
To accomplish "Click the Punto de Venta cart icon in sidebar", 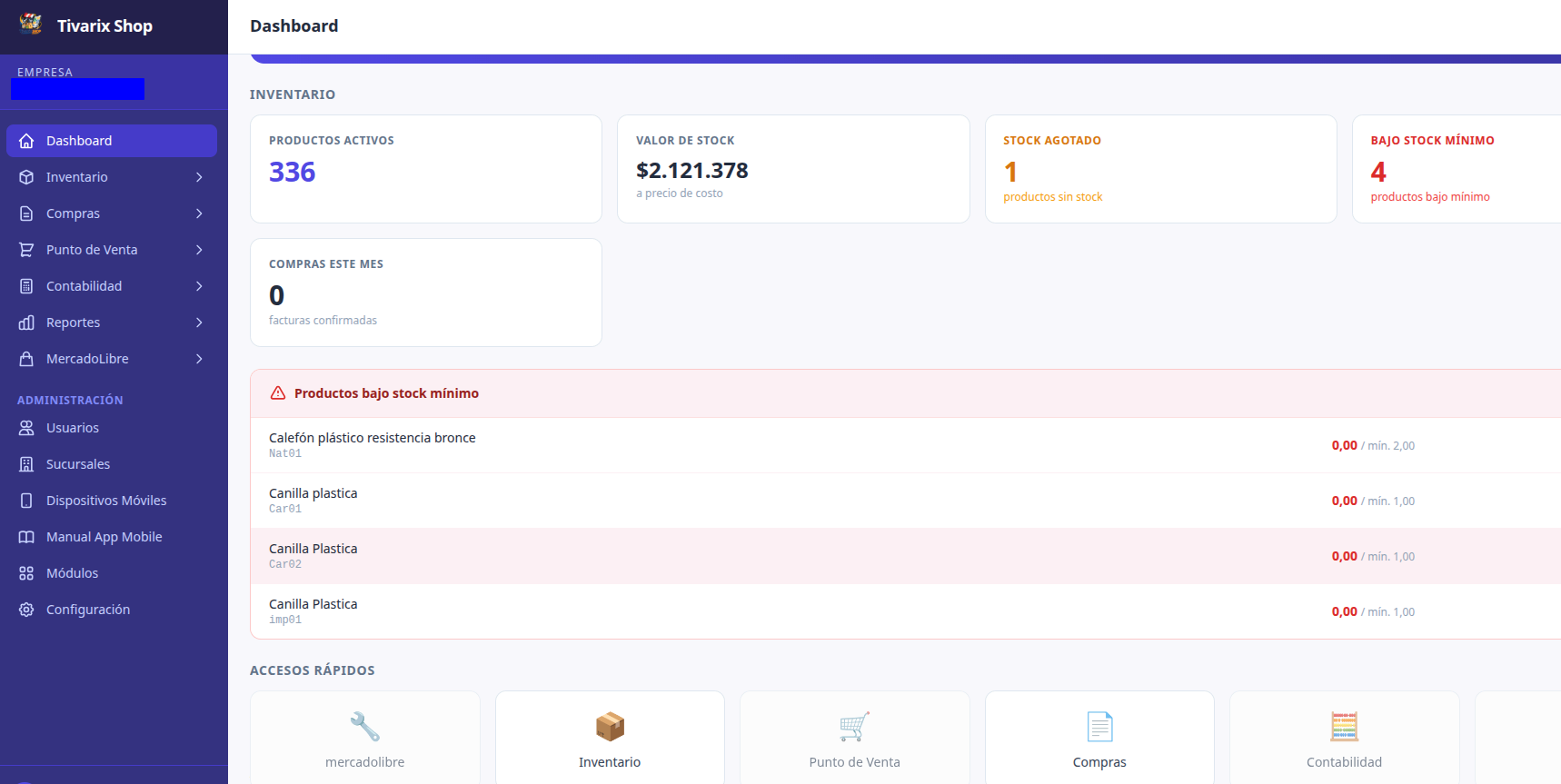I will tap(26, 250).
